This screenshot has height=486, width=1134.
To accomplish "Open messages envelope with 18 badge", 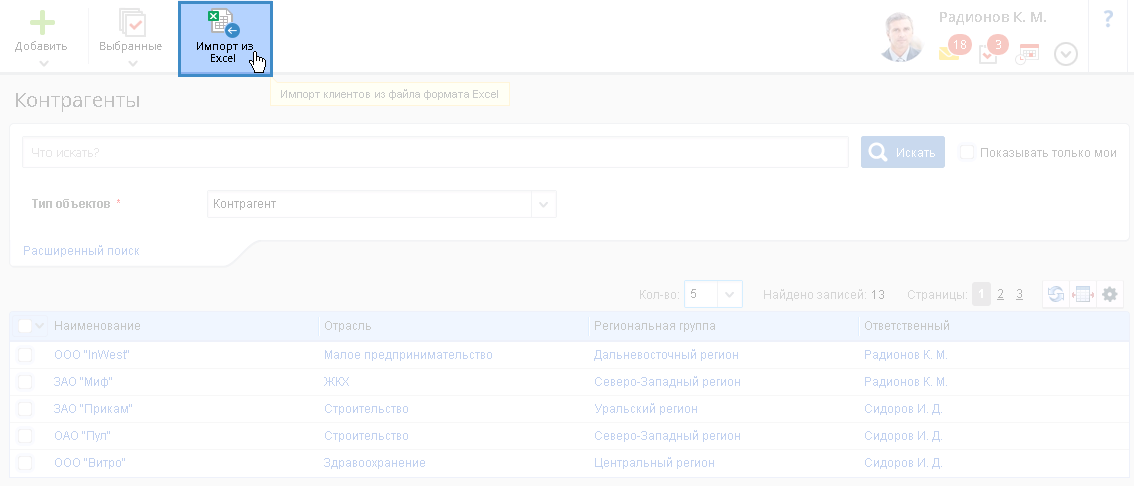I will point(953,49).
